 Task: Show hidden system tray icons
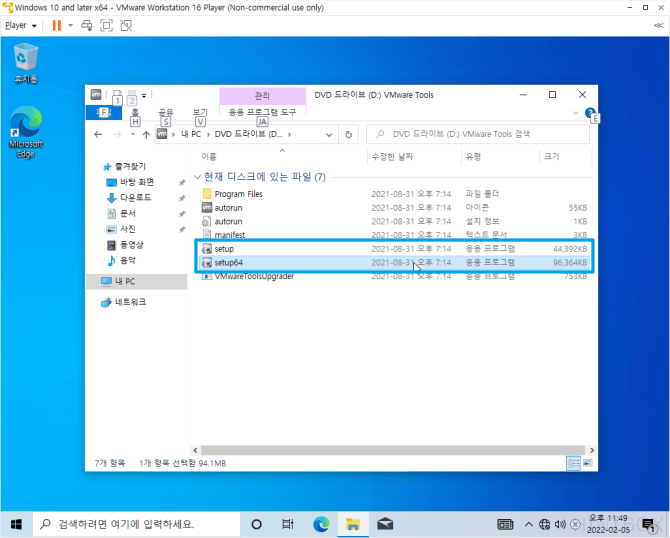(529, 524)
